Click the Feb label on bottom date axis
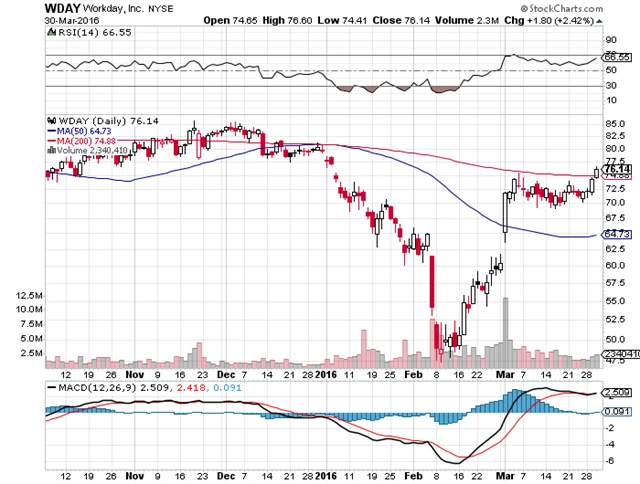This screenshot has height=484, width=640. click(413, 476)
